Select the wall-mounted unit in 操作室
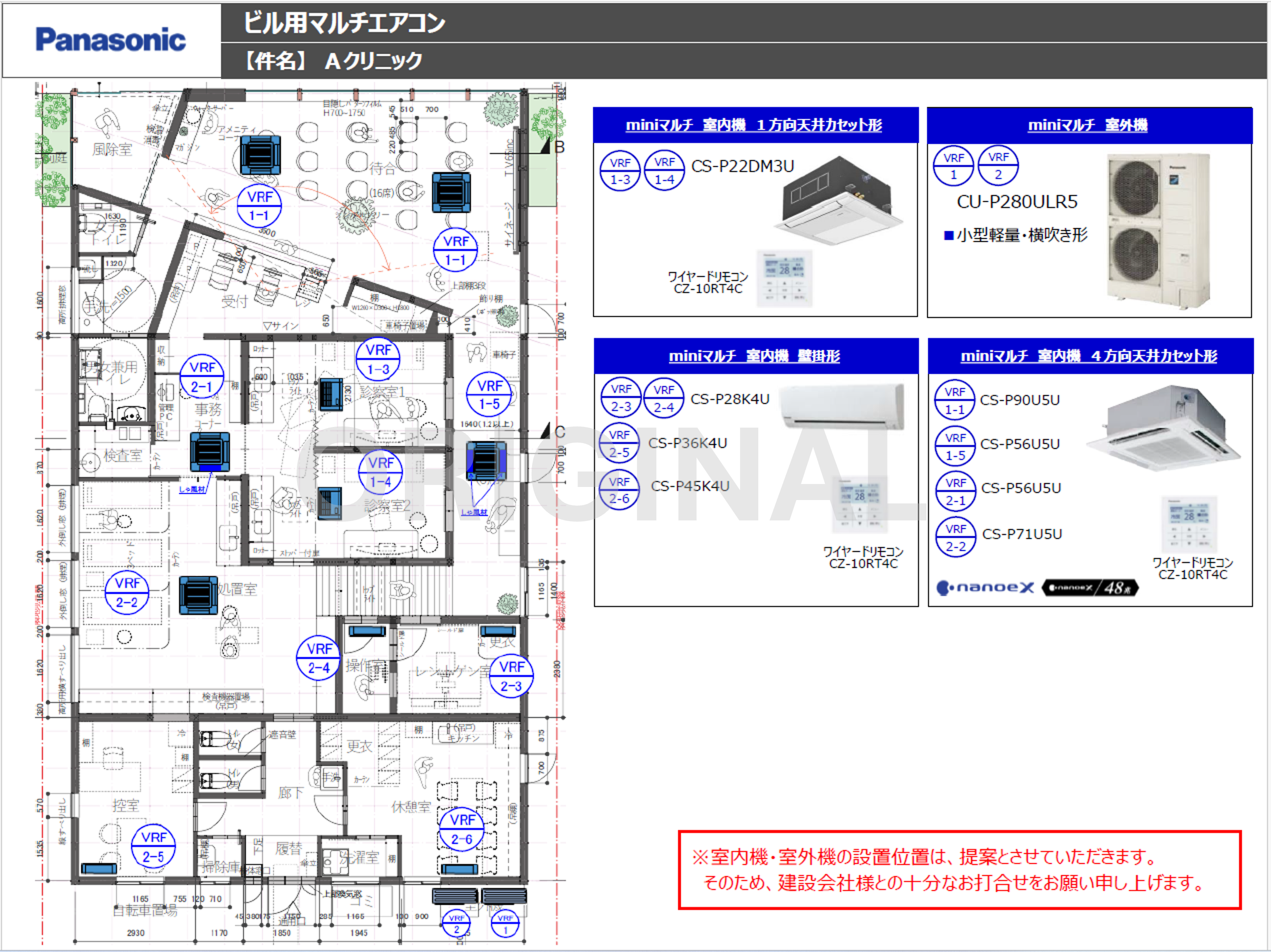Screen dimensions: 1271x952 point(367,632)
